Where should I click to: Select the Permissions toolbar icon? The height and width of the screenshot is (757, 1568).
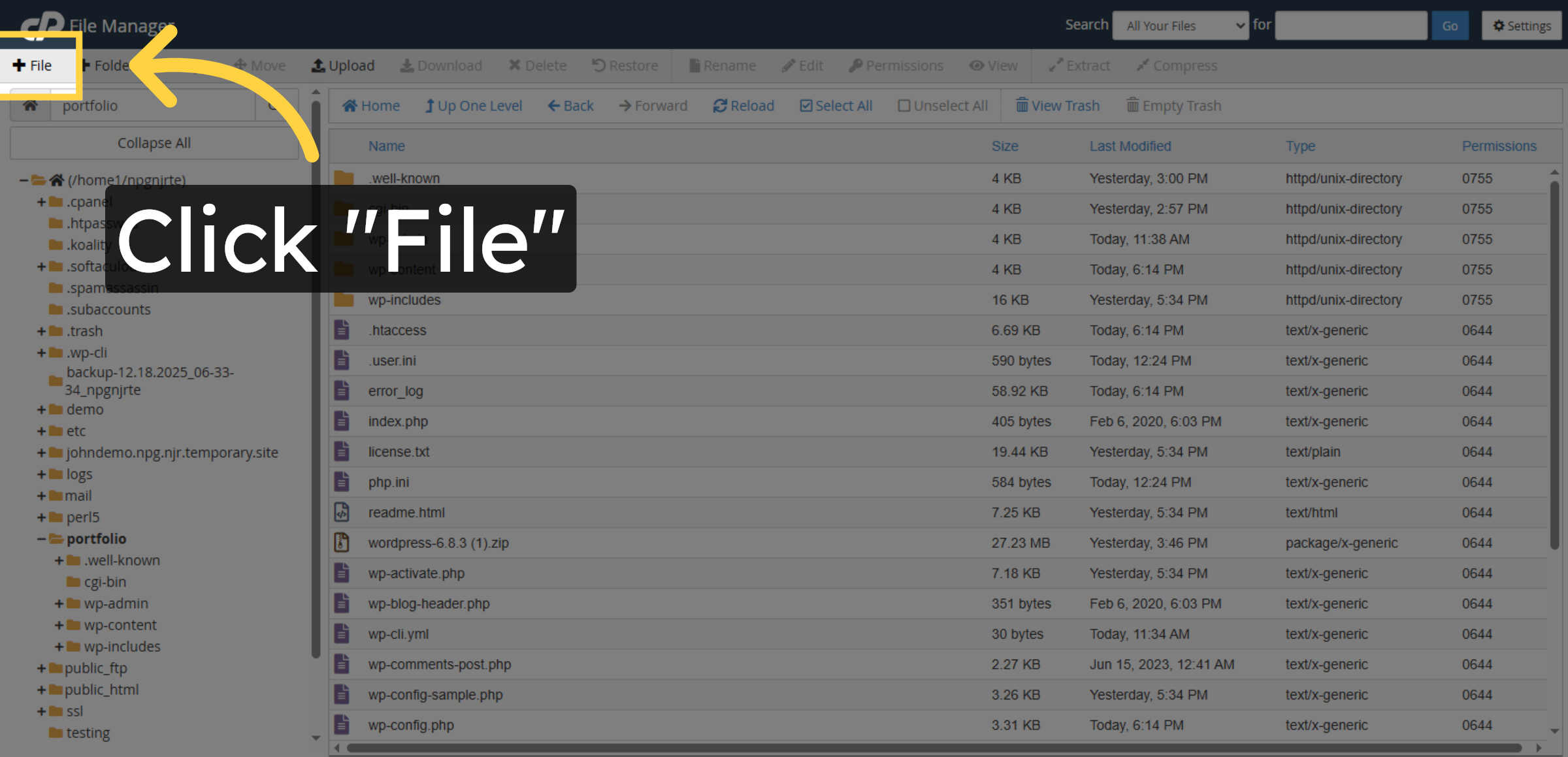pos(896,65)
